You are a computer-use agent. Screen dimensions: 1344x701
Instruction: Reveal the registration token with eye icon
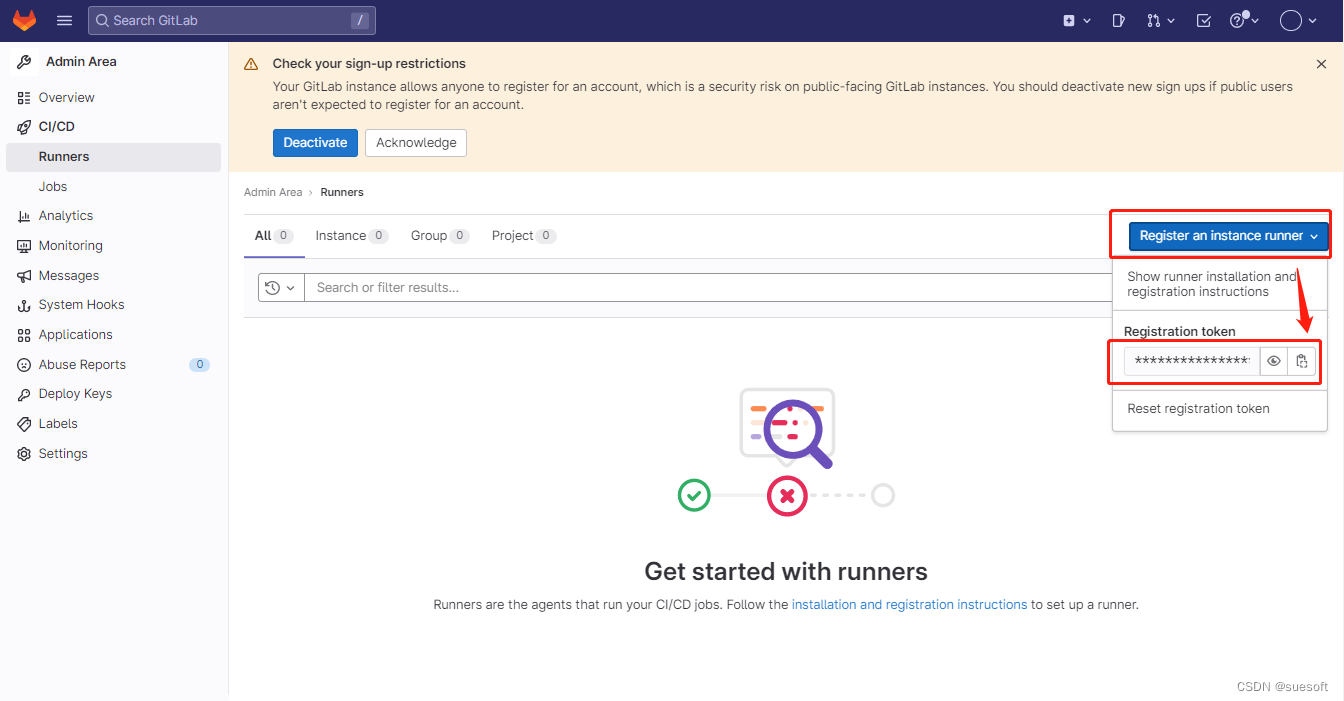1274,361
